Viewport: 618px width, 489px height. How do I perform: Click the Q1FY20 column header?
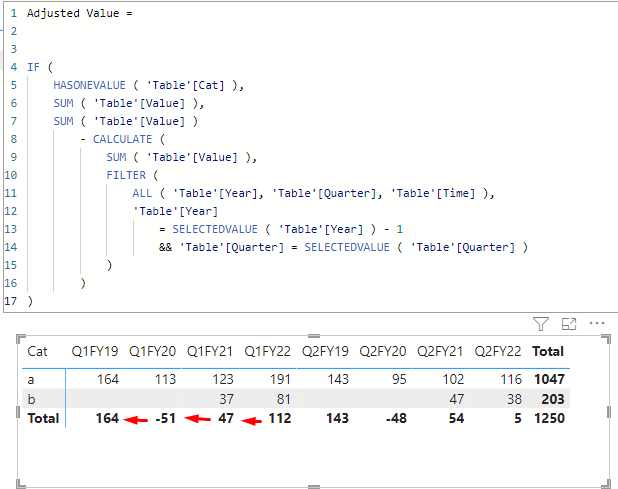[152, 351]
